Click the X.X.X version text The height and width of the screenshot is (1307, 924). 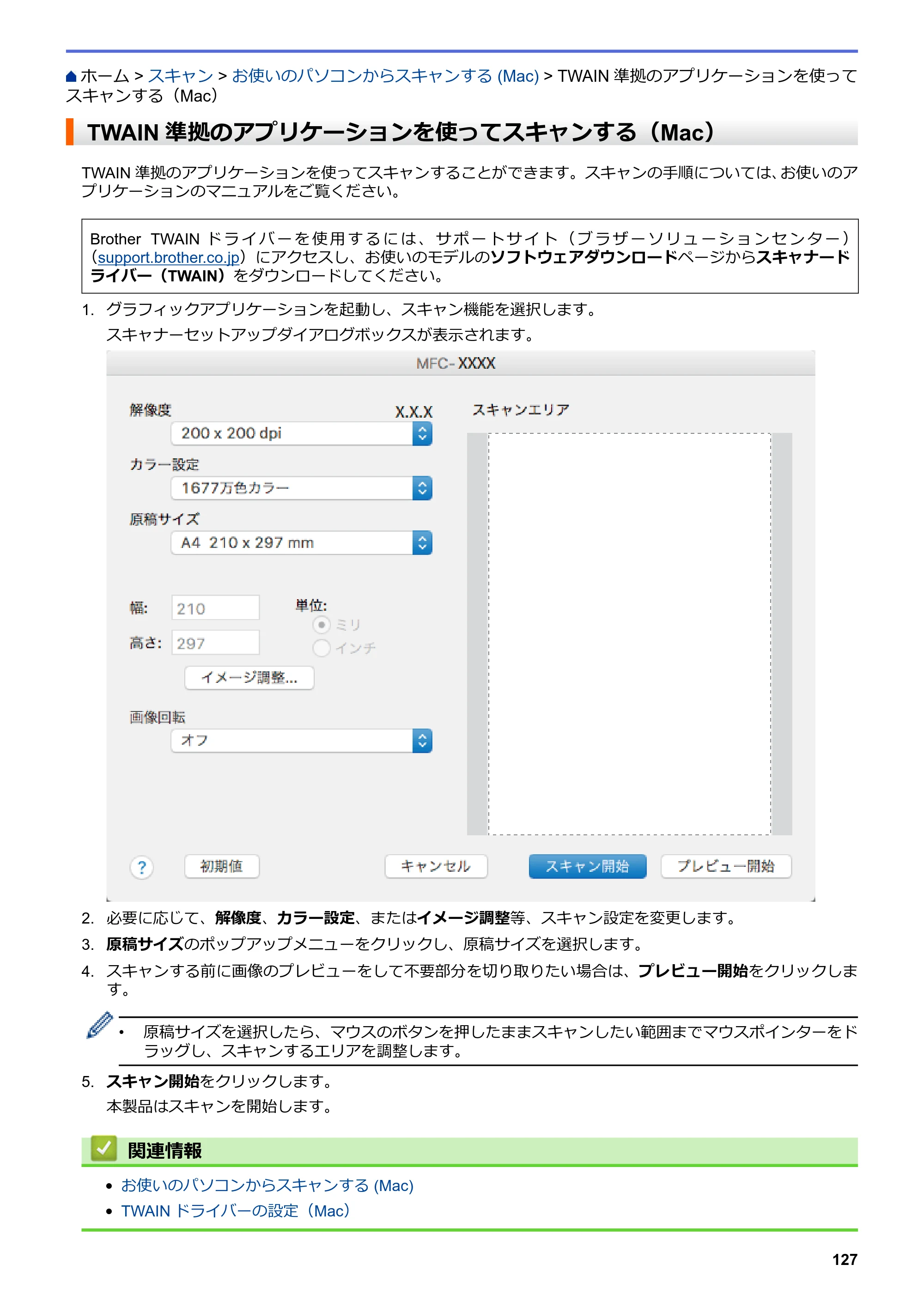(x=414, y=412)
